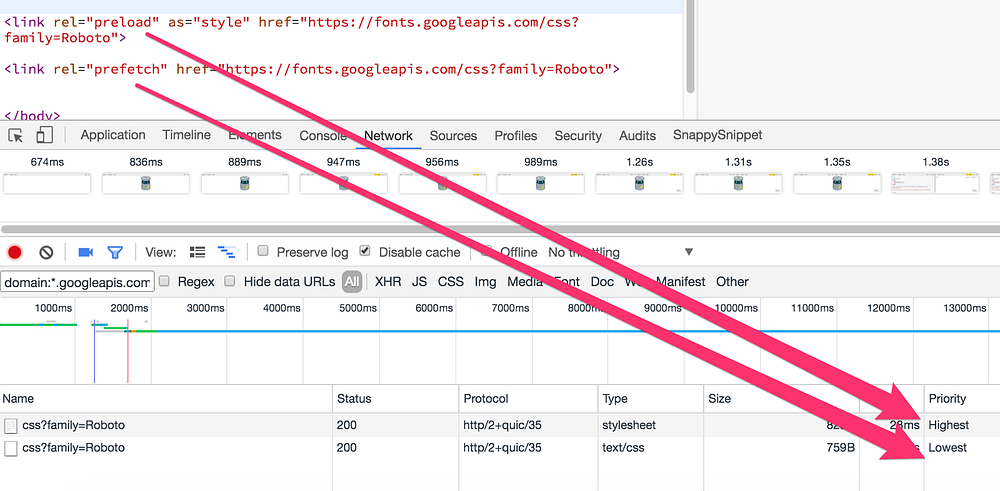
Task: Toggle the blue filter funnel icon
Action: [115, 253]
